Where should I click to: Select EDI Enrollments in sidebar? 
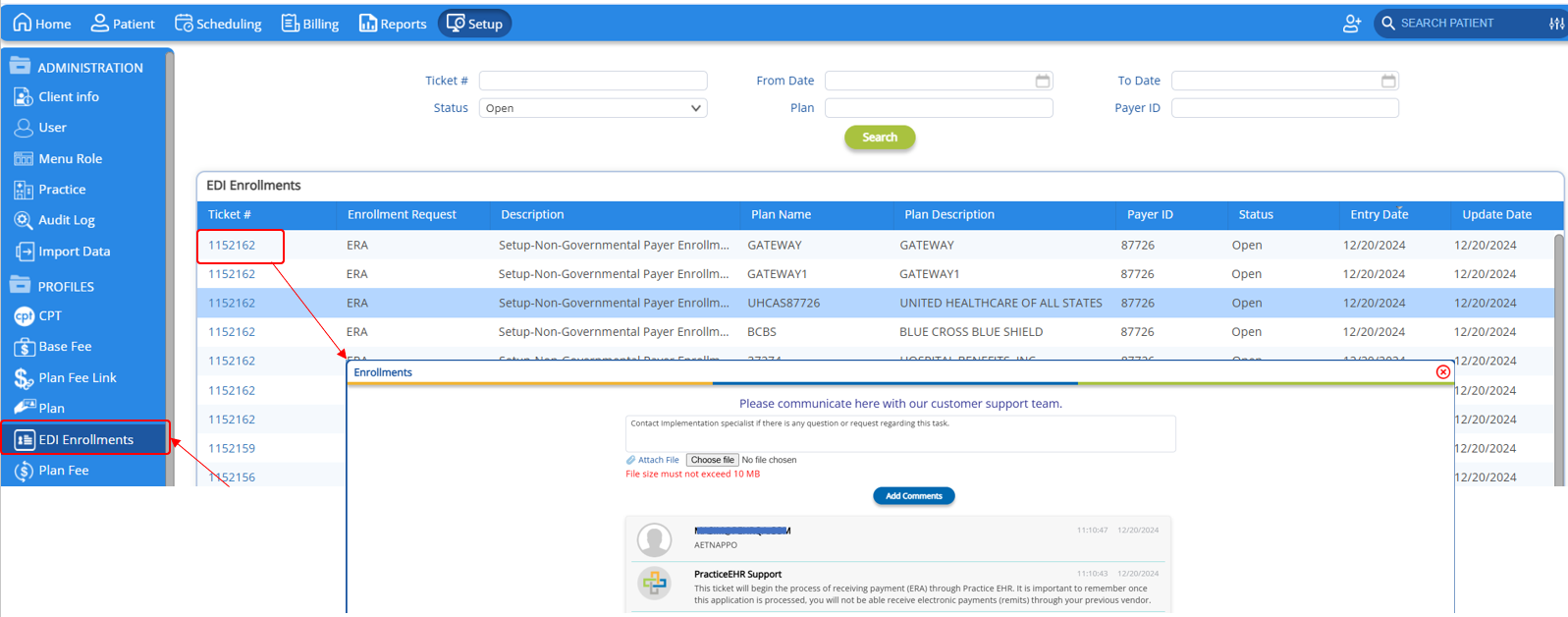(84, 439)
